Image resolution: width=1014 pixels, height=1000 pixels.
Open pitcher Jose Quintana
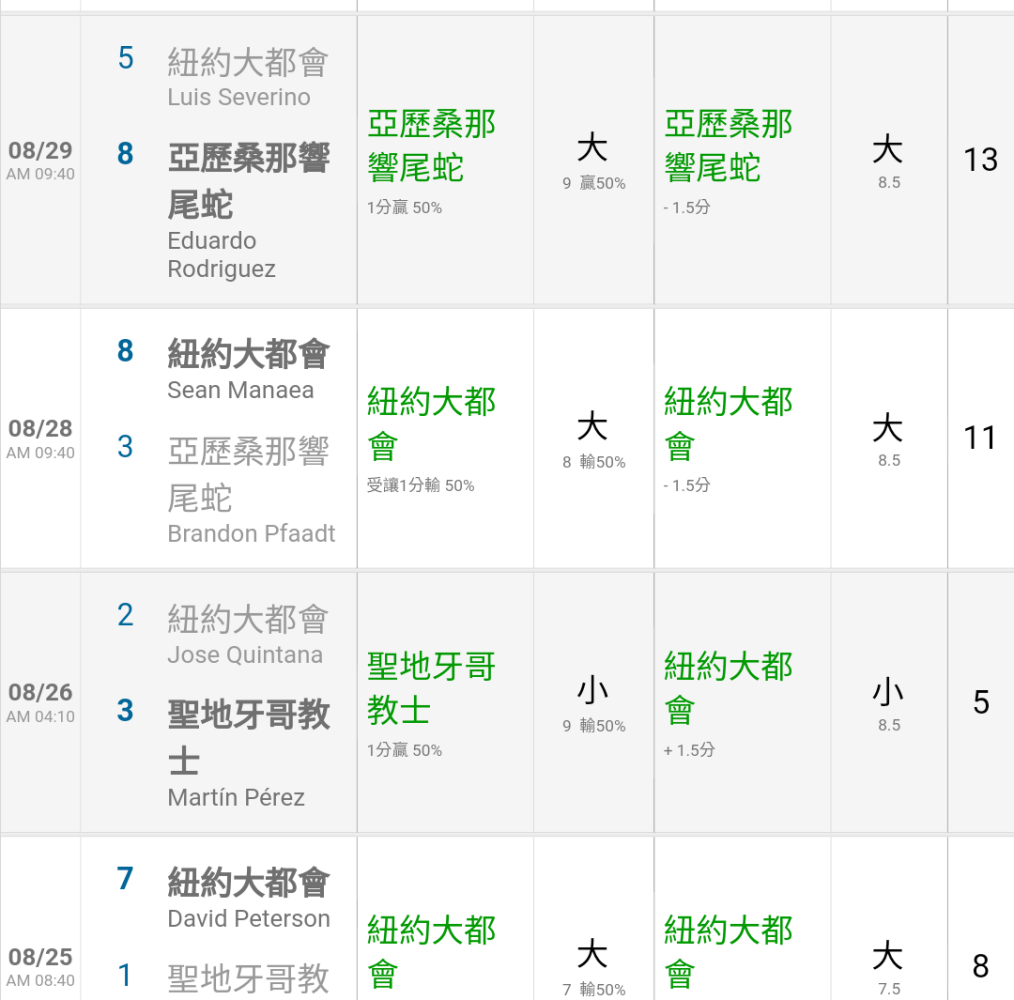point(245,656)
